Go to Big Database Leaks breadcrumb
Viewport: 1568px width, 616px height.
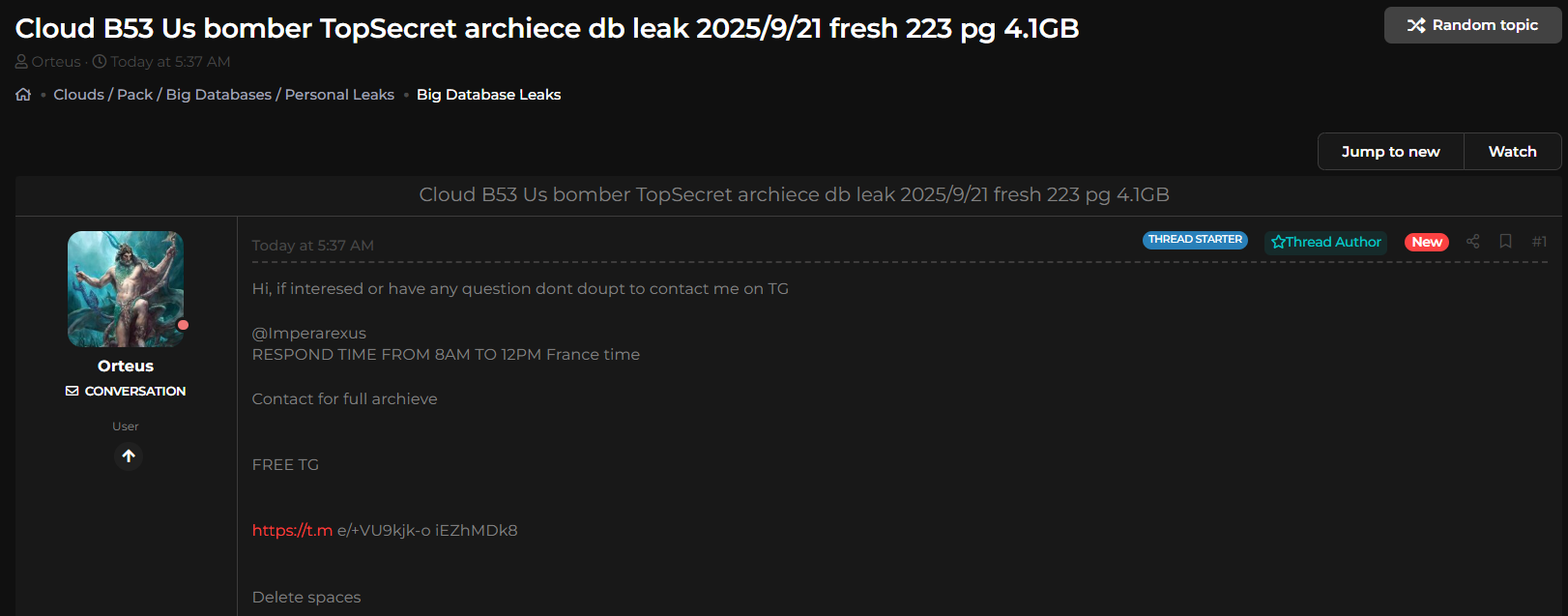tap(488, 95)
